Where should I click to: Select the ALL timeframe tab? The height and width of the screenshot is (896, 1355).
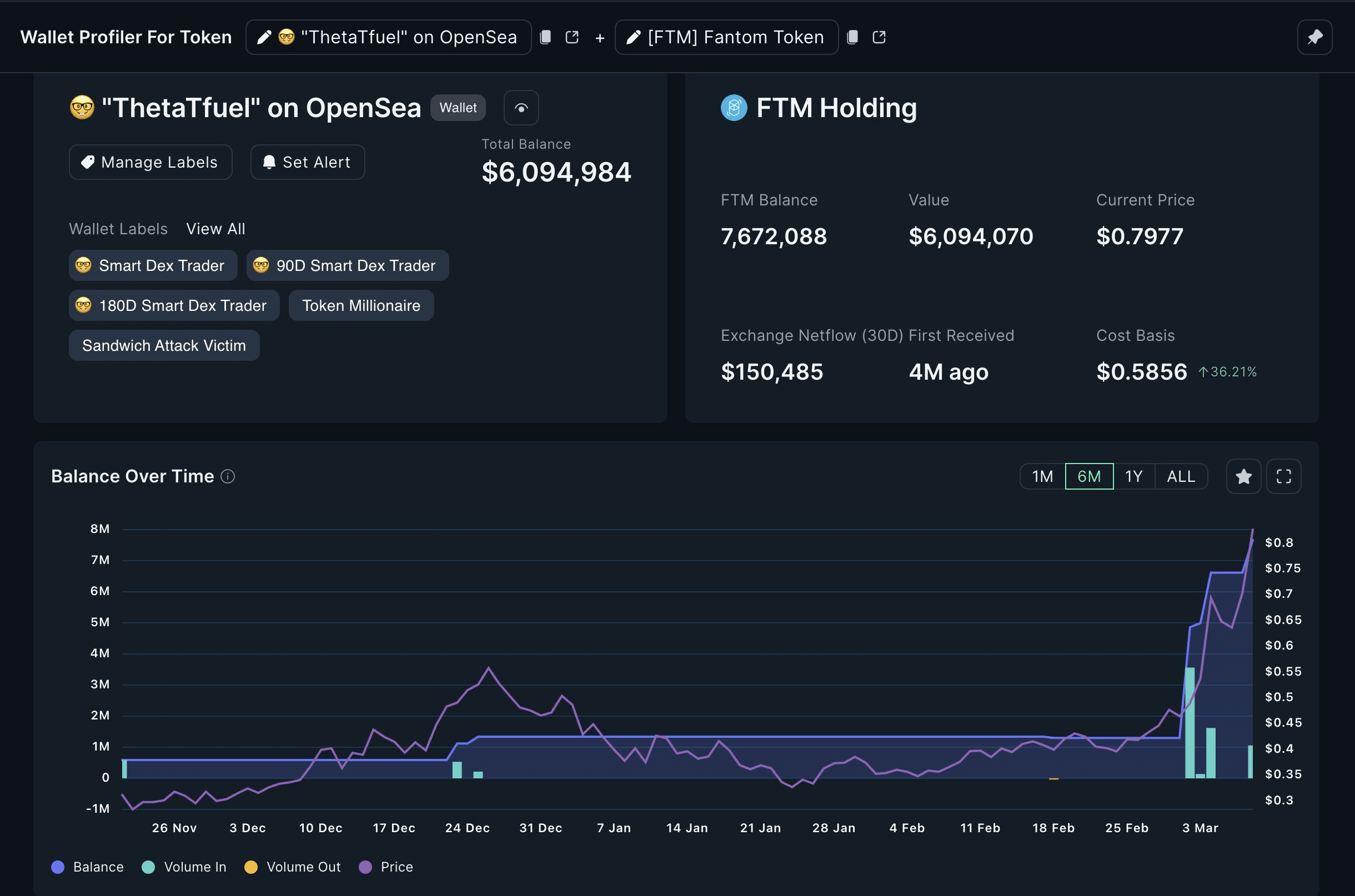[1181, 476]
